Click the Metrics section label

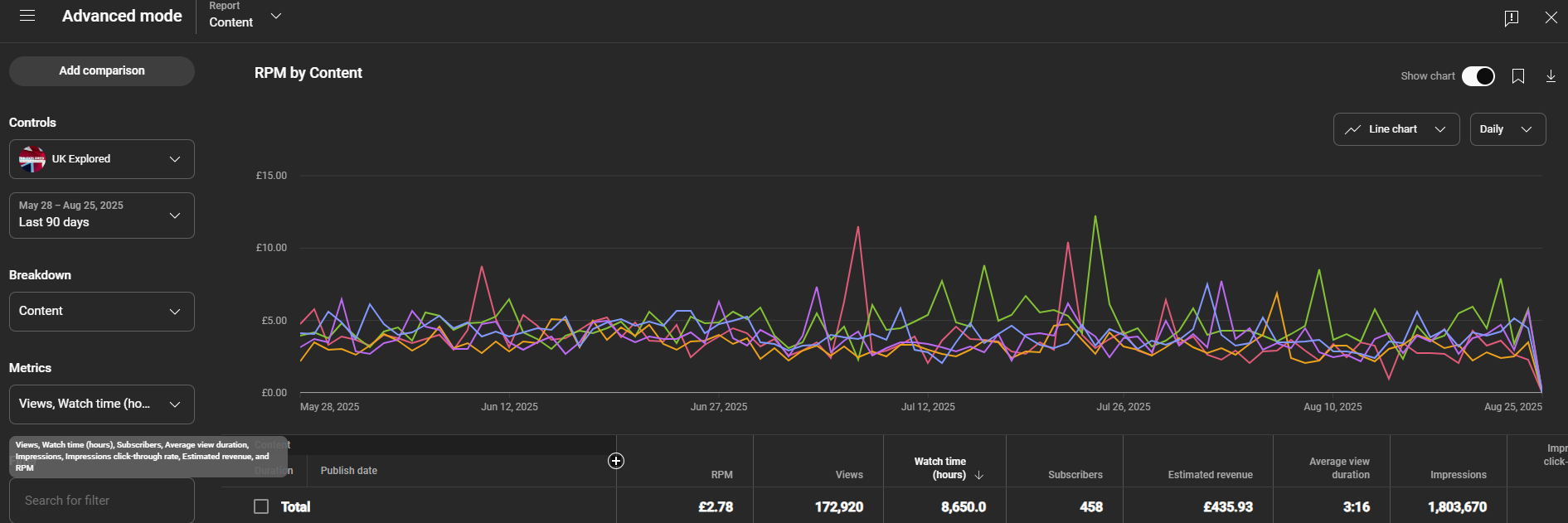(30, 368)
